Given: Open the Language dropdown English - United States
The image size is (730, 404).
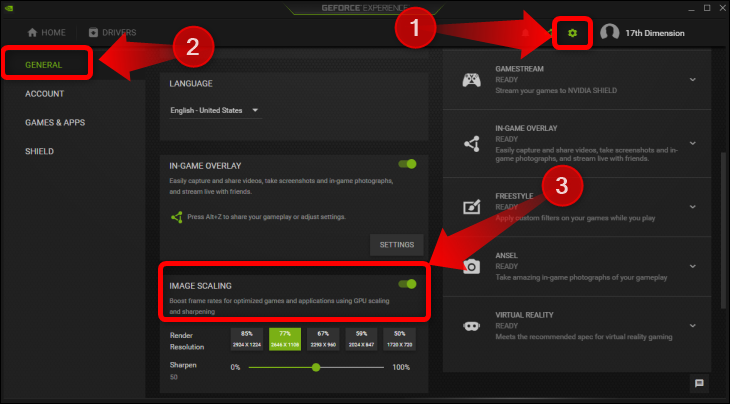Looking at the screenshot, I should 215,110.
